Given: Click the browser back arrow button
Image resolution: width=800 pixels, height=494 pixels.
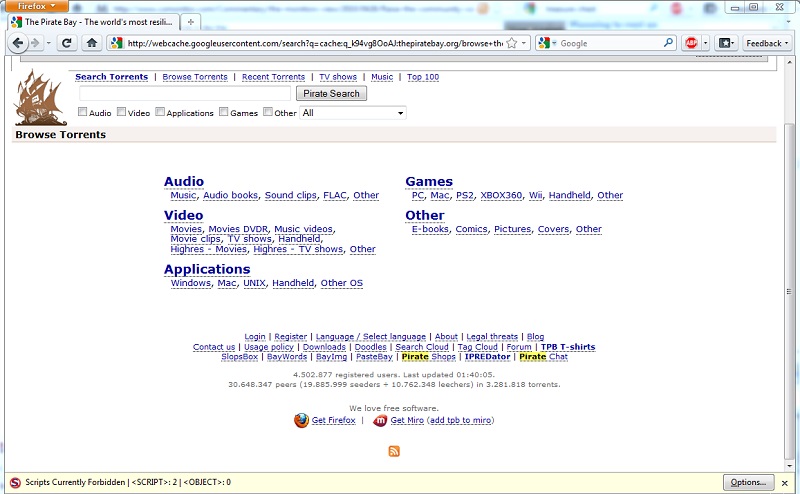Looking at the screenshot, I should (x=18, y=43).
